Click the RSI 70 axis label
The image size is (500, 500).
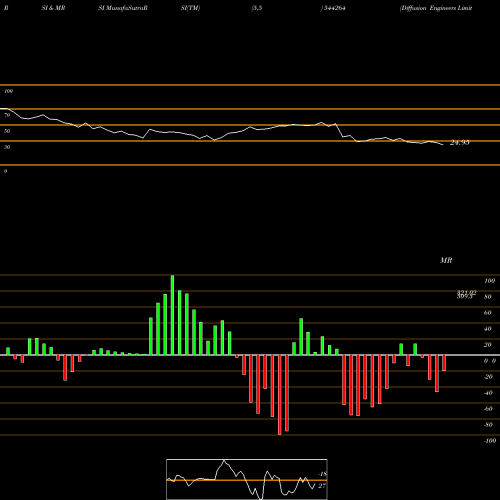coord(7,115)
